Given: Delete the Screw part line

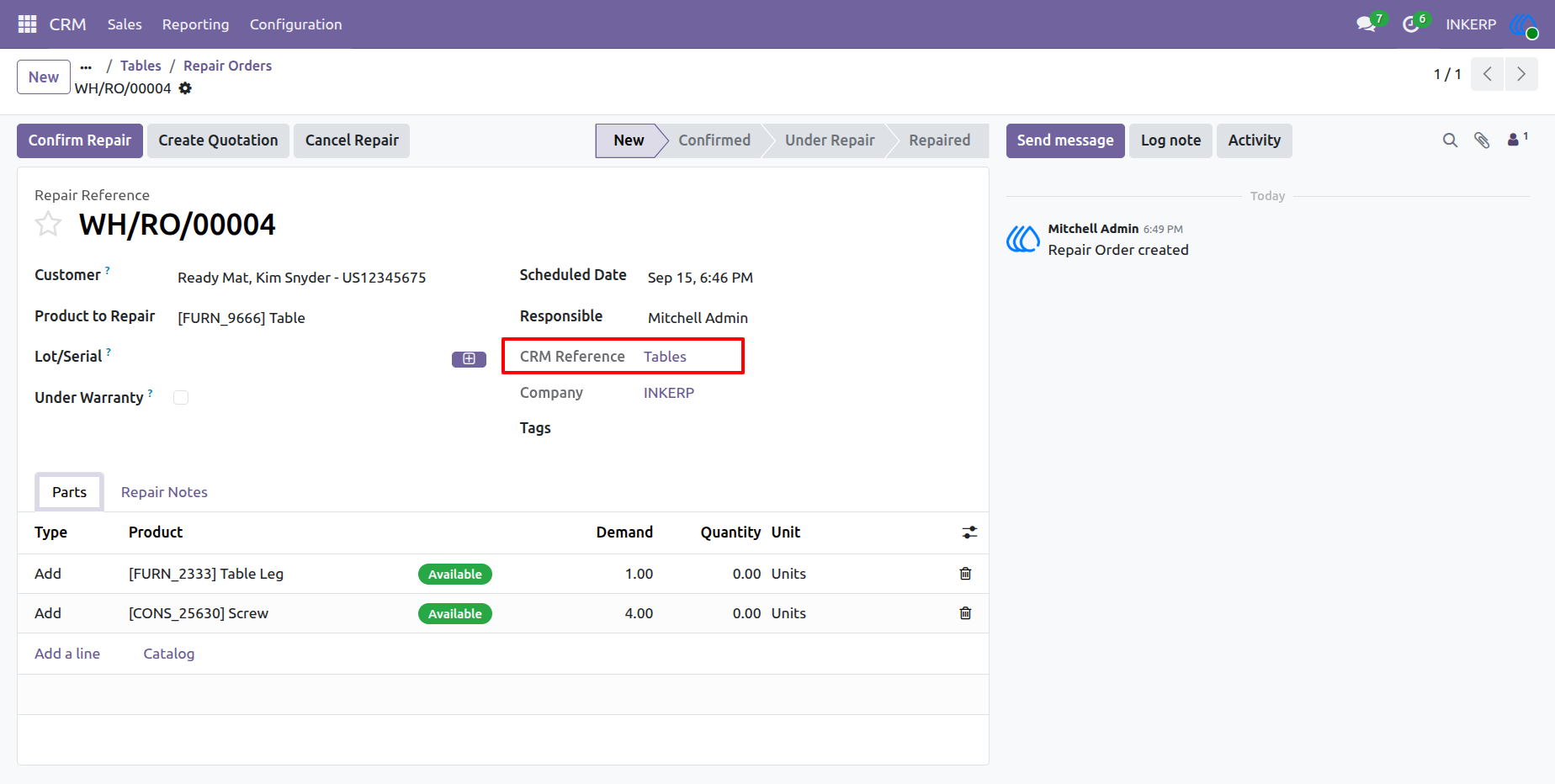Looking at the screenshot, I should [965, 613].
